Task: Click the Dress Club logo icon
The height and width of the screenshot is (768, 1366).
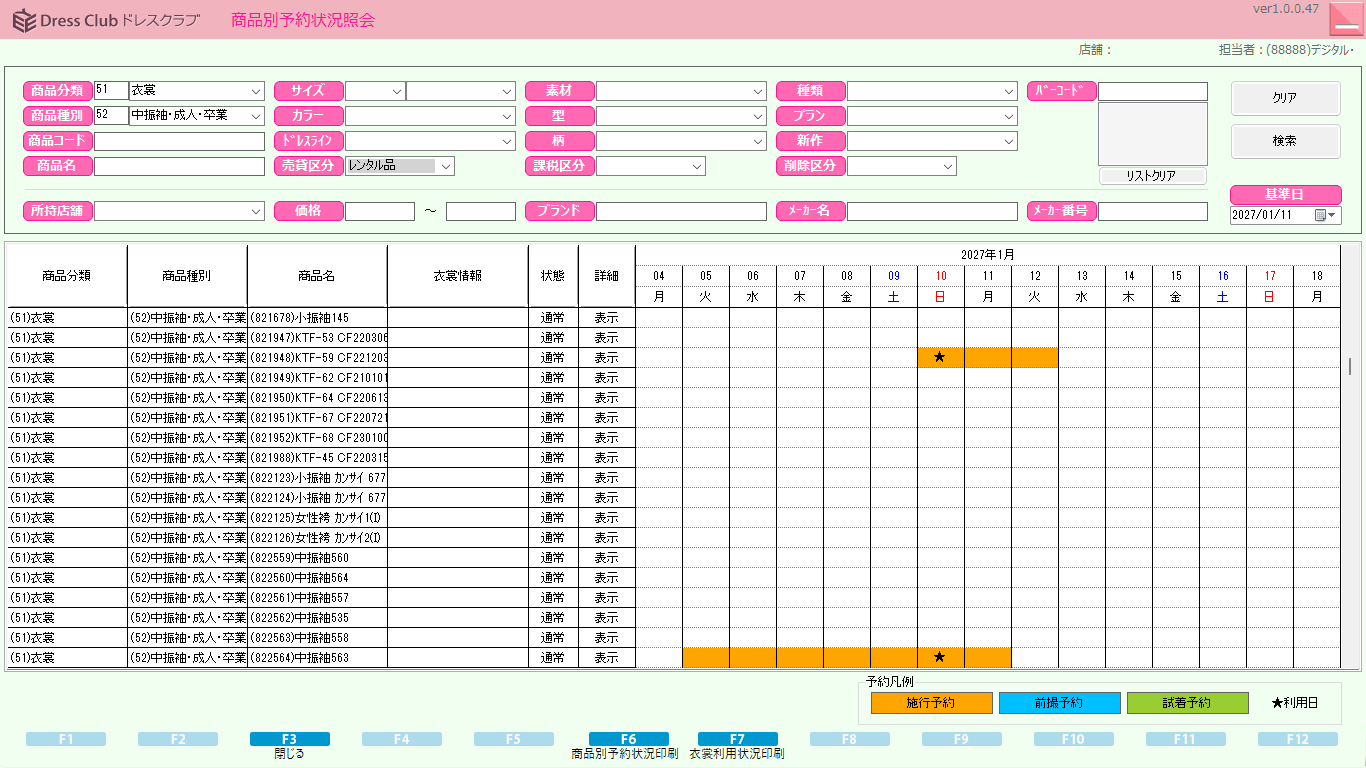Action: (x=24, y=20)
